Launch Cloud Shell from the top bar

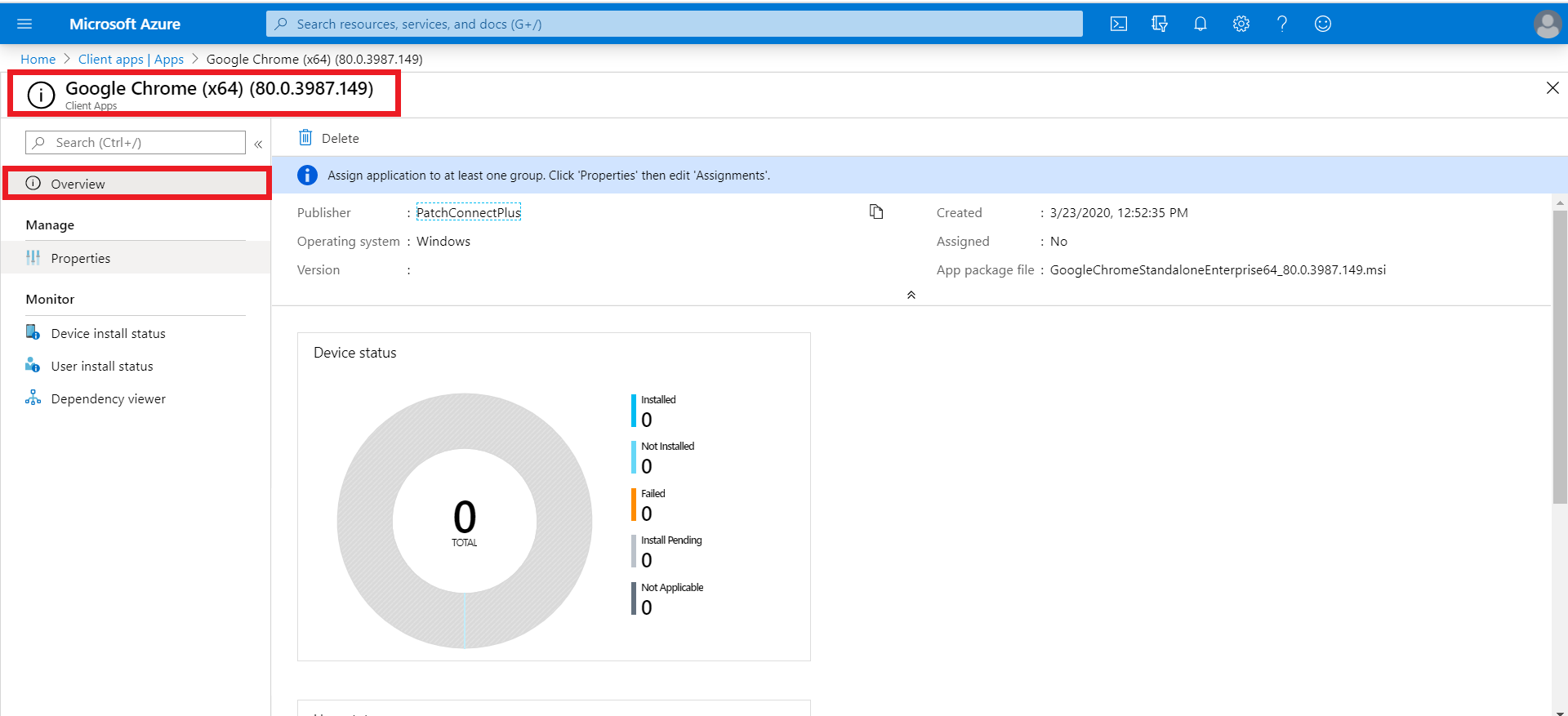1118,24
